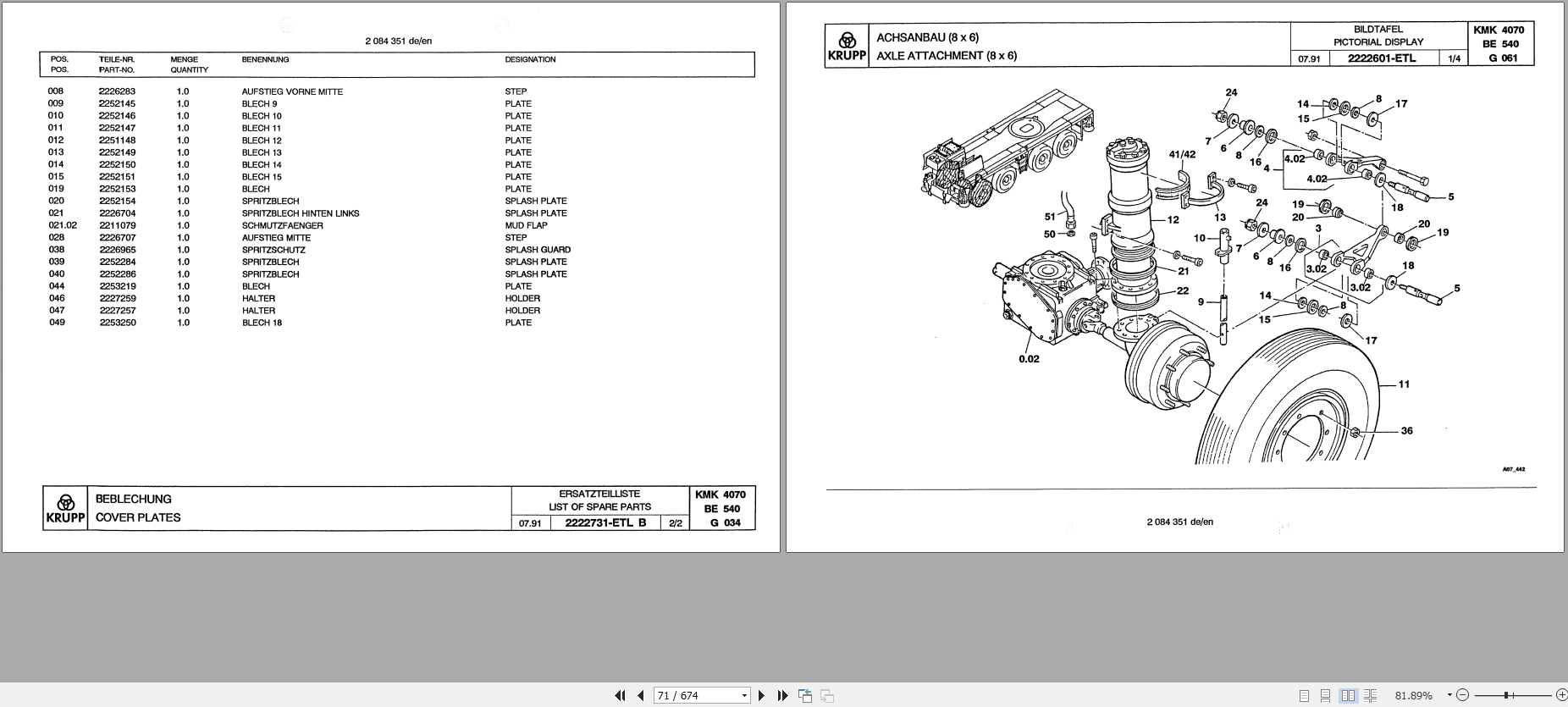This screenshot has width=1568, height=707.
Task: Go to the first page
Action: pyautogui.click(x=620, y=695)
